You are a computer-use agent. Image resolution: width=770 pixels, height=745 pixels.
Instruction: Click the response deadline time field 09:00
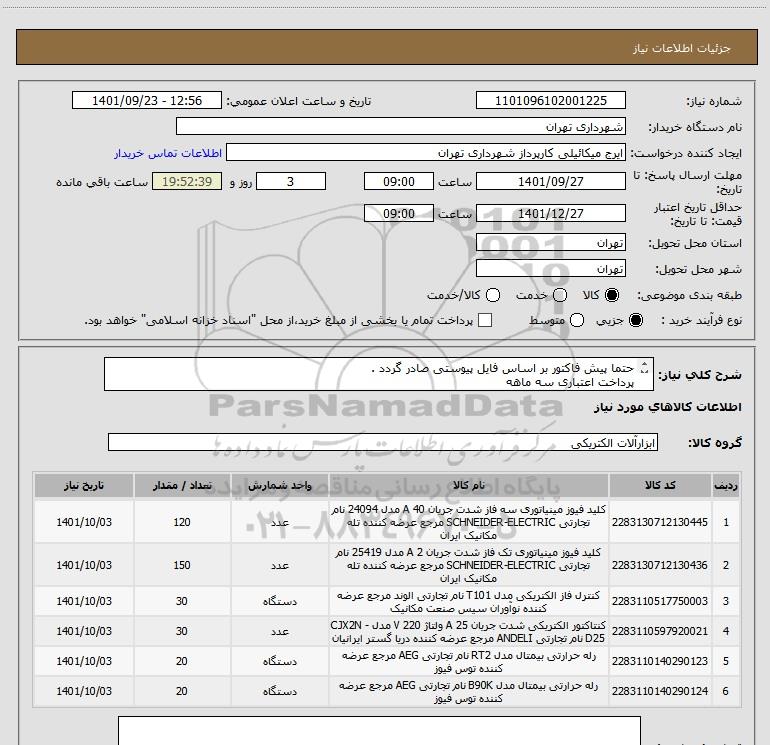399,181
